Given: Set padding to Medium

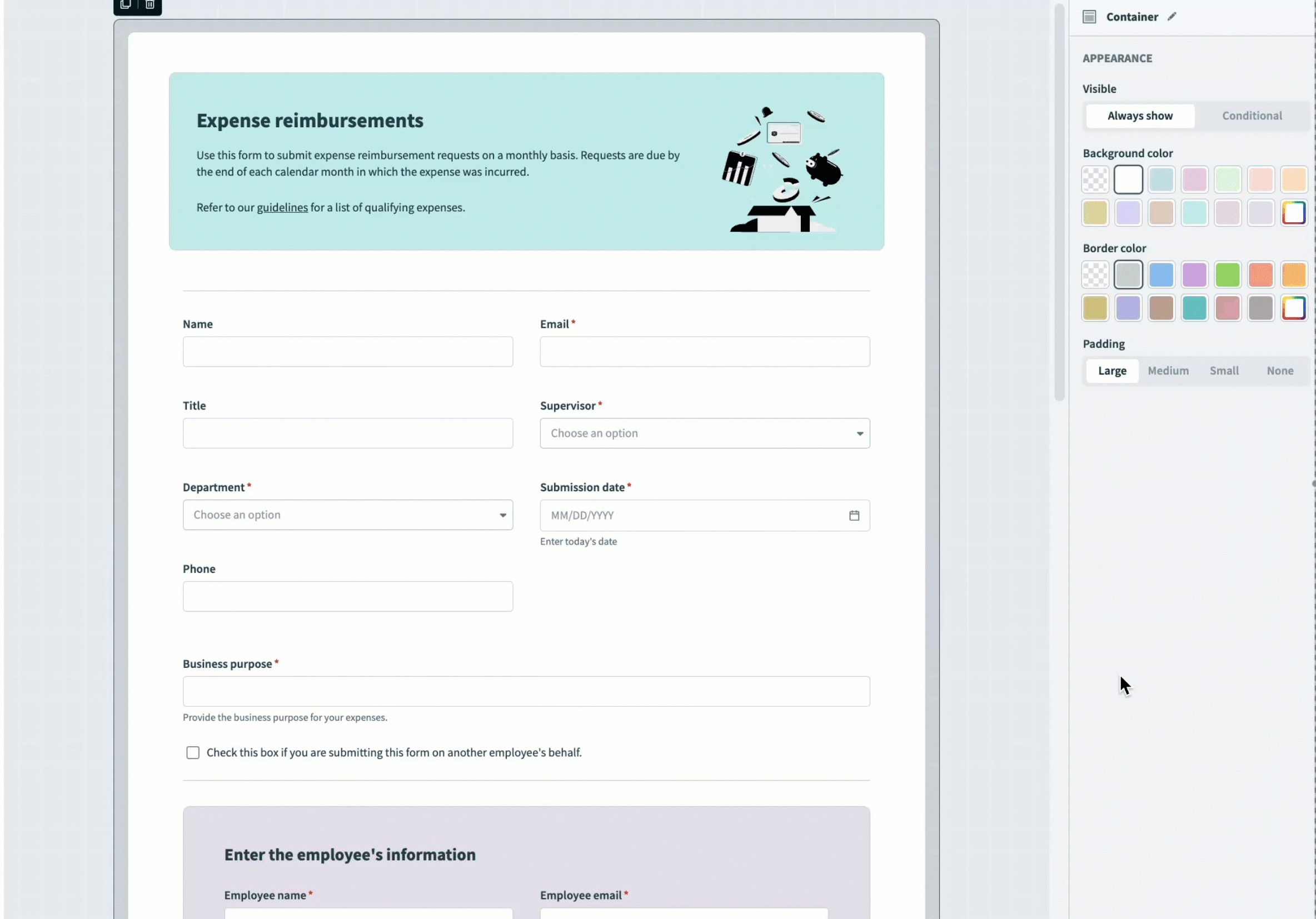Looking at the screenshot, I should (1168, 371).
